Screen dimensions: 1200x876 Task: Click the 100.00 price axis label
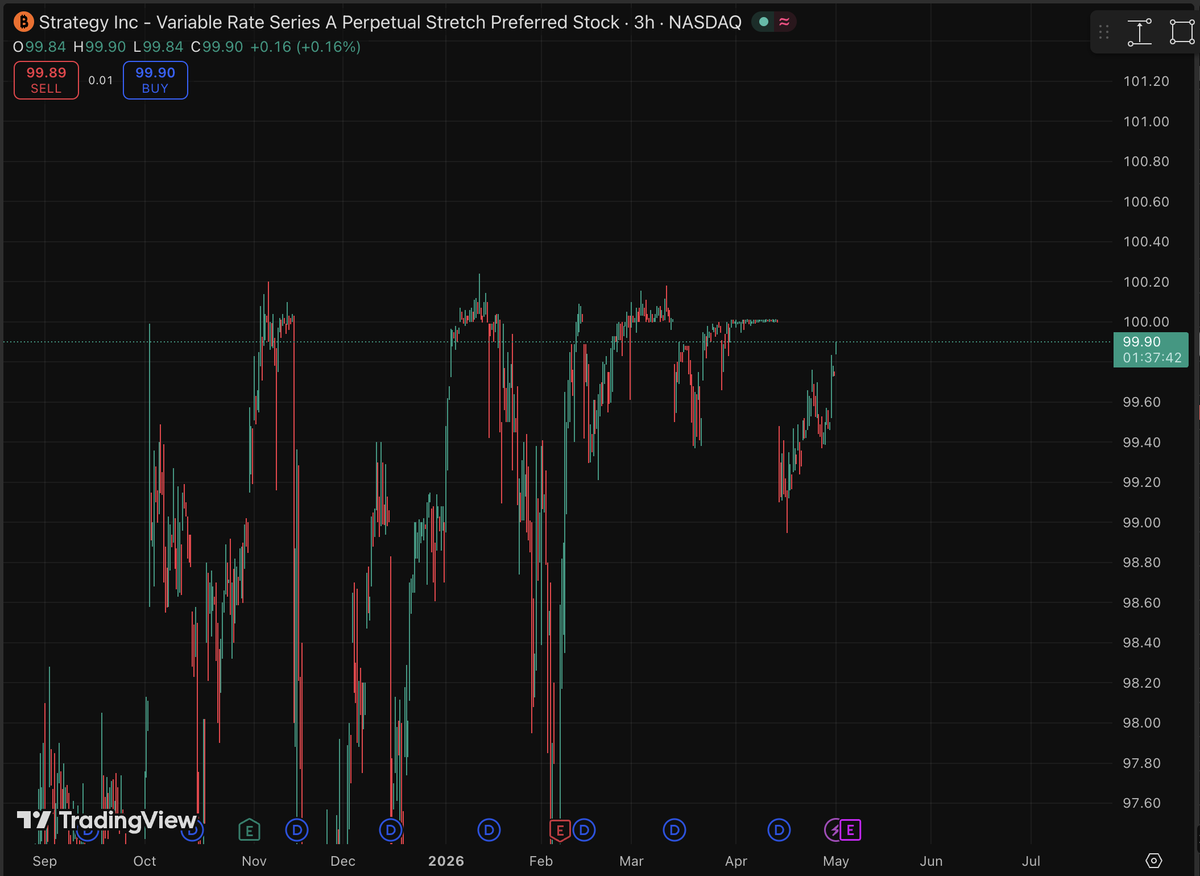pos(1146,321)
